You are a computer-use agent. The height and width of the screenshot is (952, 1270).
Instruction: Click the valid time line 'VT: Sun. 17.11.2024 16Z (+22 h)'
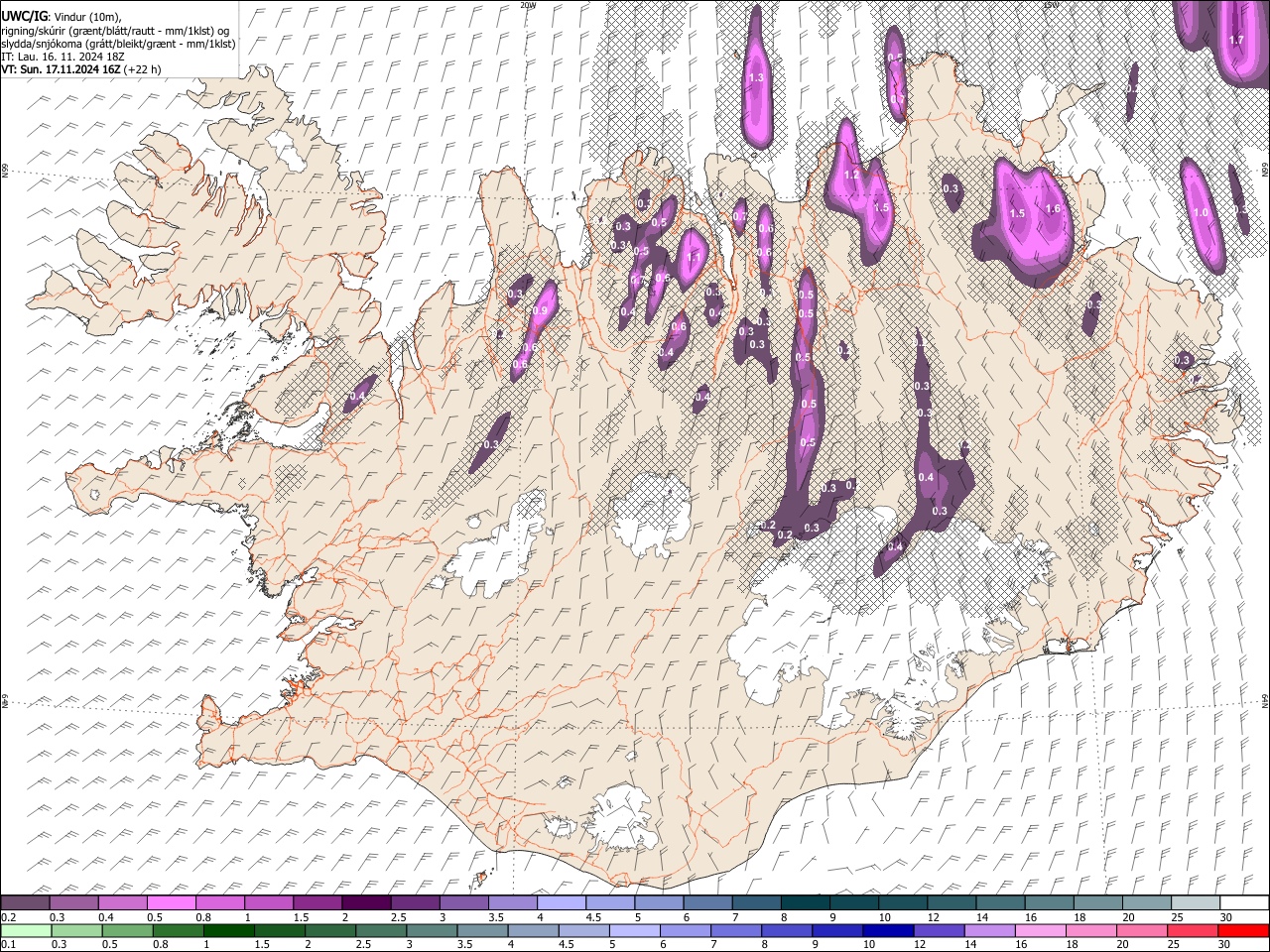click(80, 69)
